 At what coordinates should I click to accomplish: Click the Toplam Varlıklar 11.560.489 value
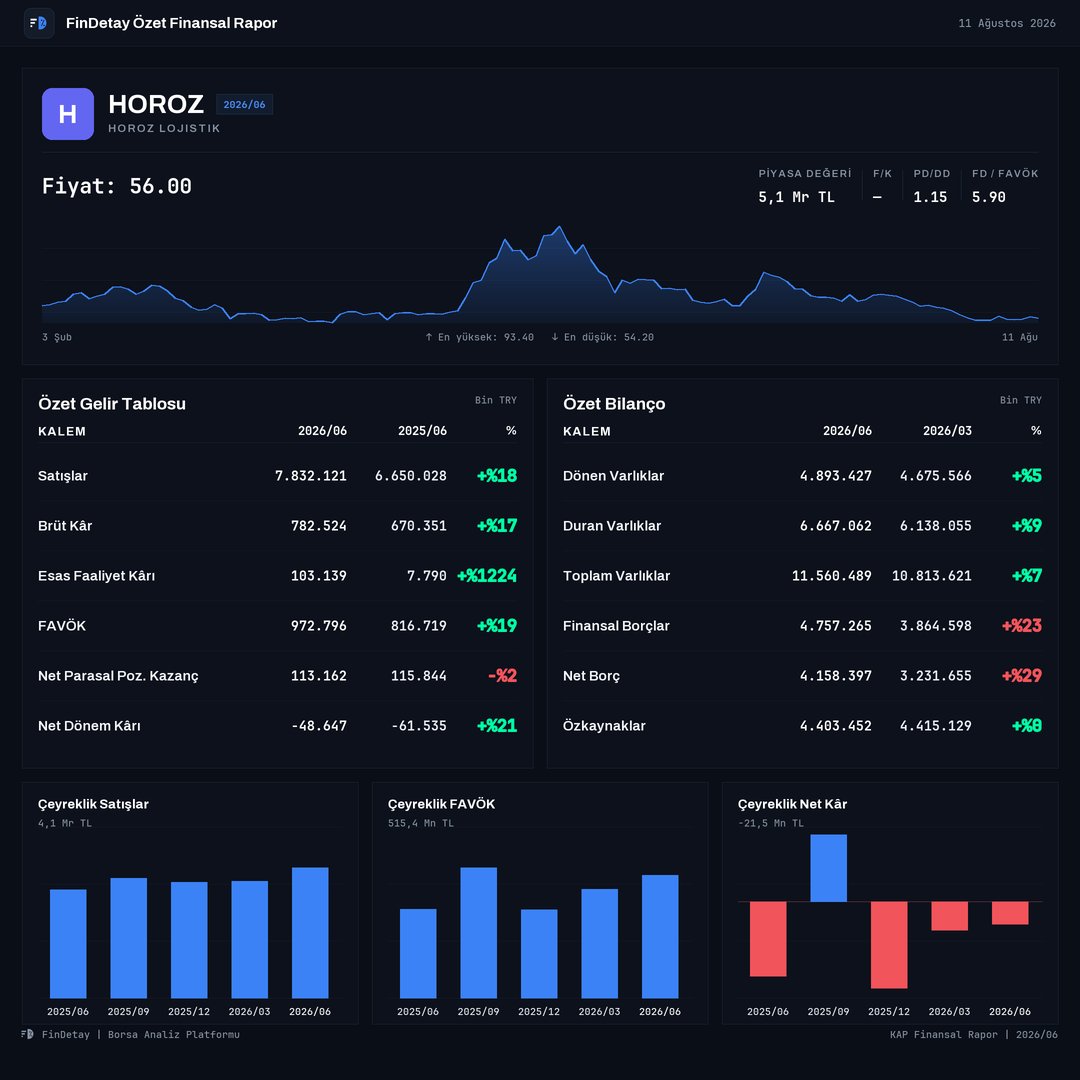831,576
